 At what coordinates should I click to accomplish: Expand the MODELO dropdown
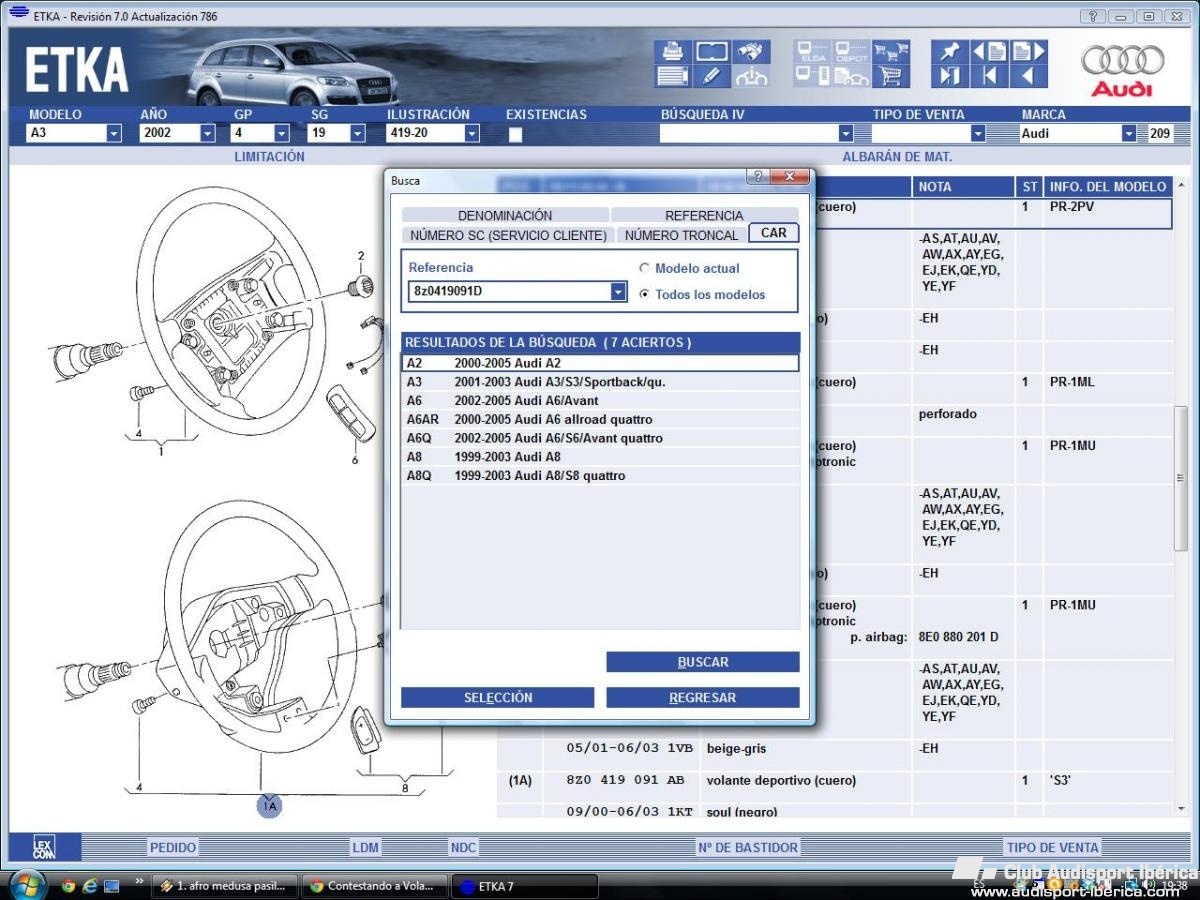tap(113, 133)
